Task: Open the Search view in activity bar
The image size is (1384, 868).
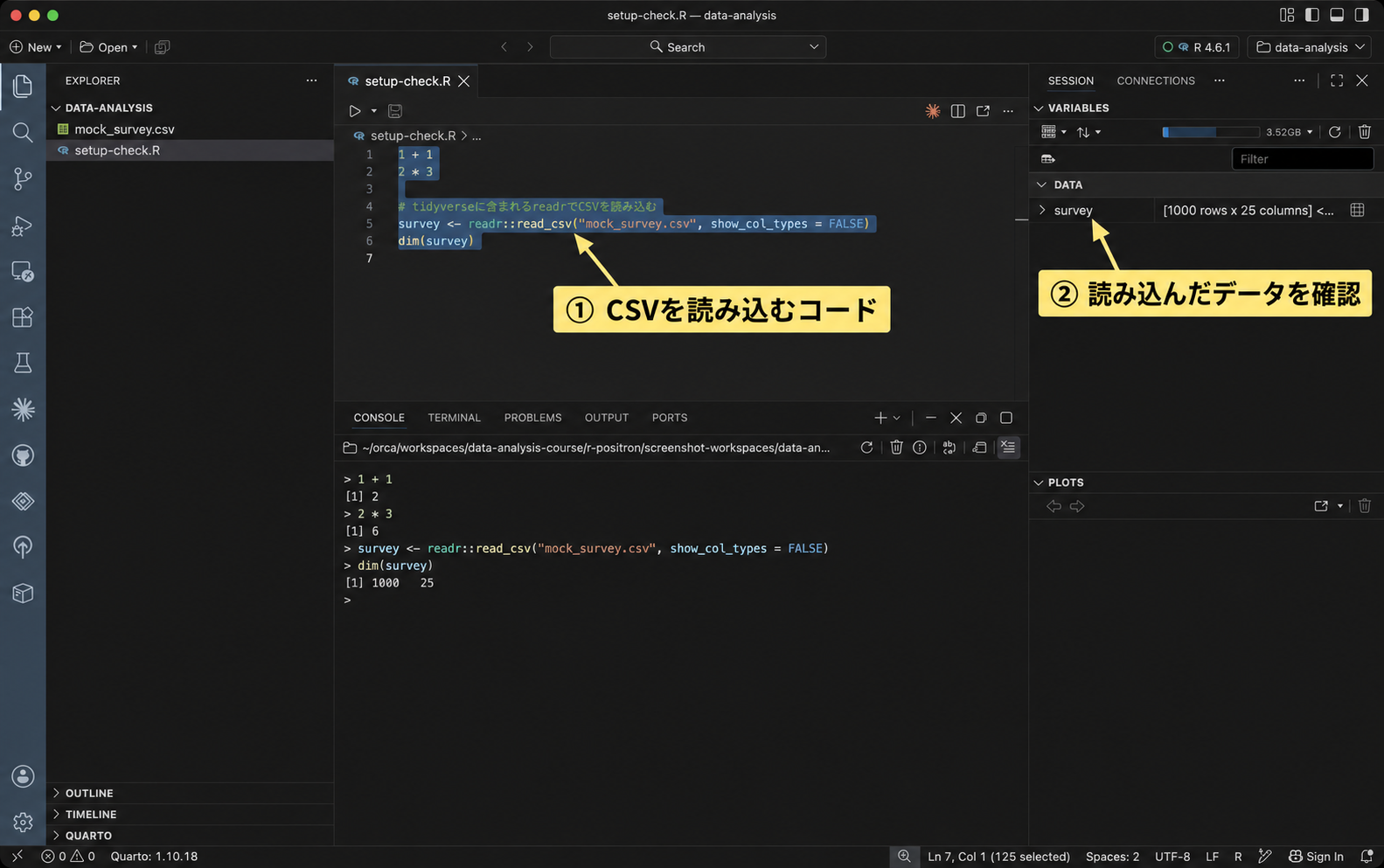Action: tap(23, 132)
